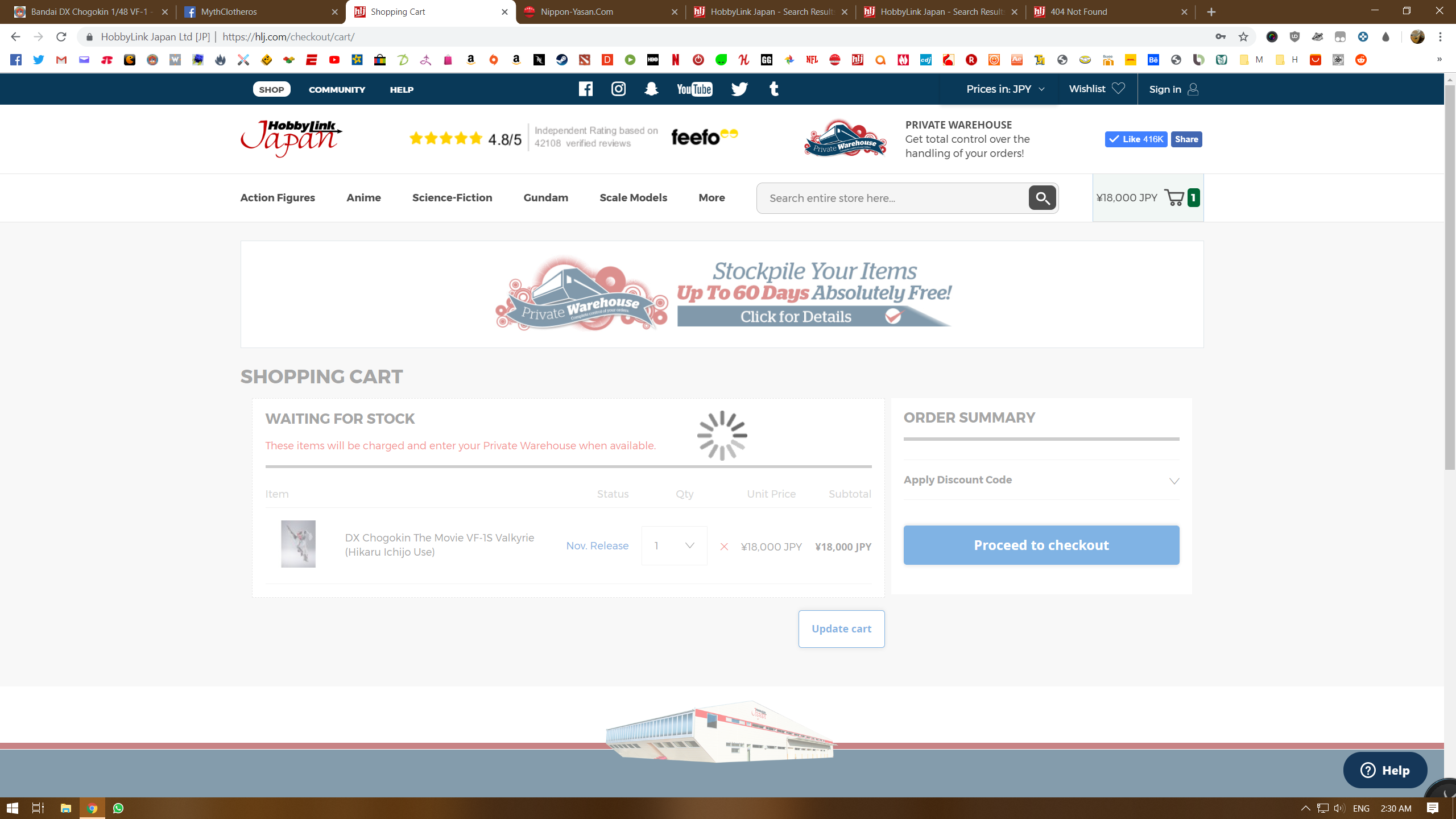Click the Private Warehouse logo in header
Image resolution: width=1456 pixels, height=819 pixels.
click(845, 138)
